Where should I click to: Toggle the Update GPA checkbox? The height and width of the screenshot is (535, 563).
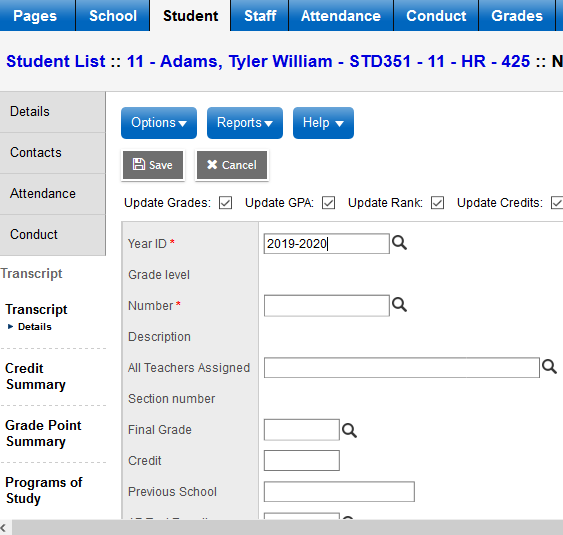point(329,203)
